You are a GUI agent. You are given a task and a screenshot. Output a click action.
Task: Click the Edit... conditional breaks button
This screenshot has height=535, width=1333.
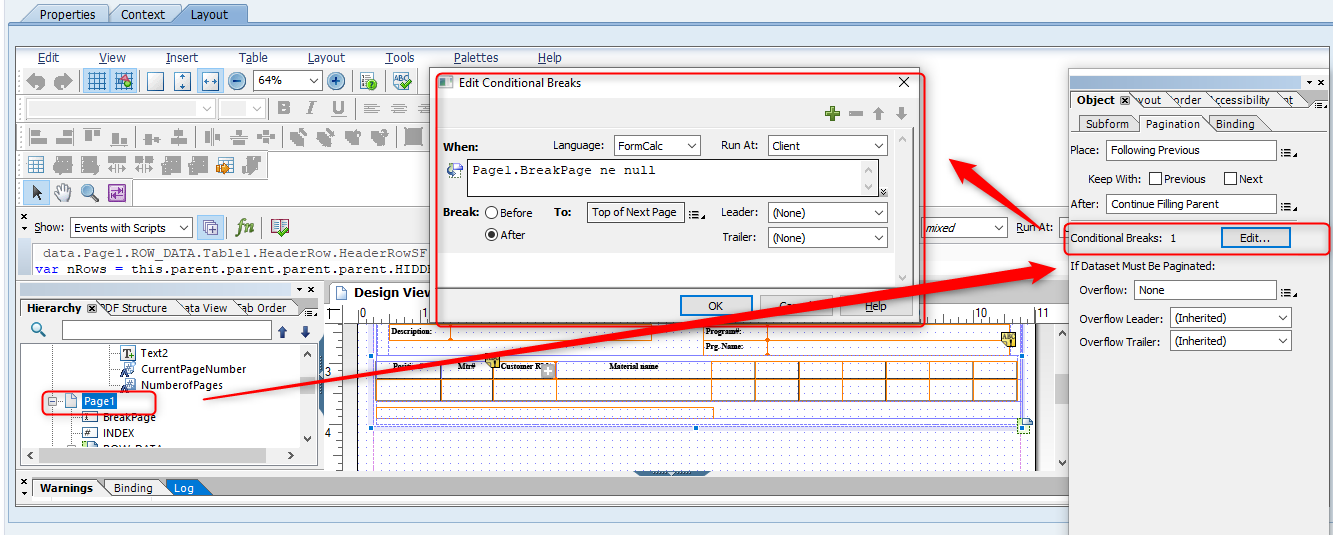1255,238
